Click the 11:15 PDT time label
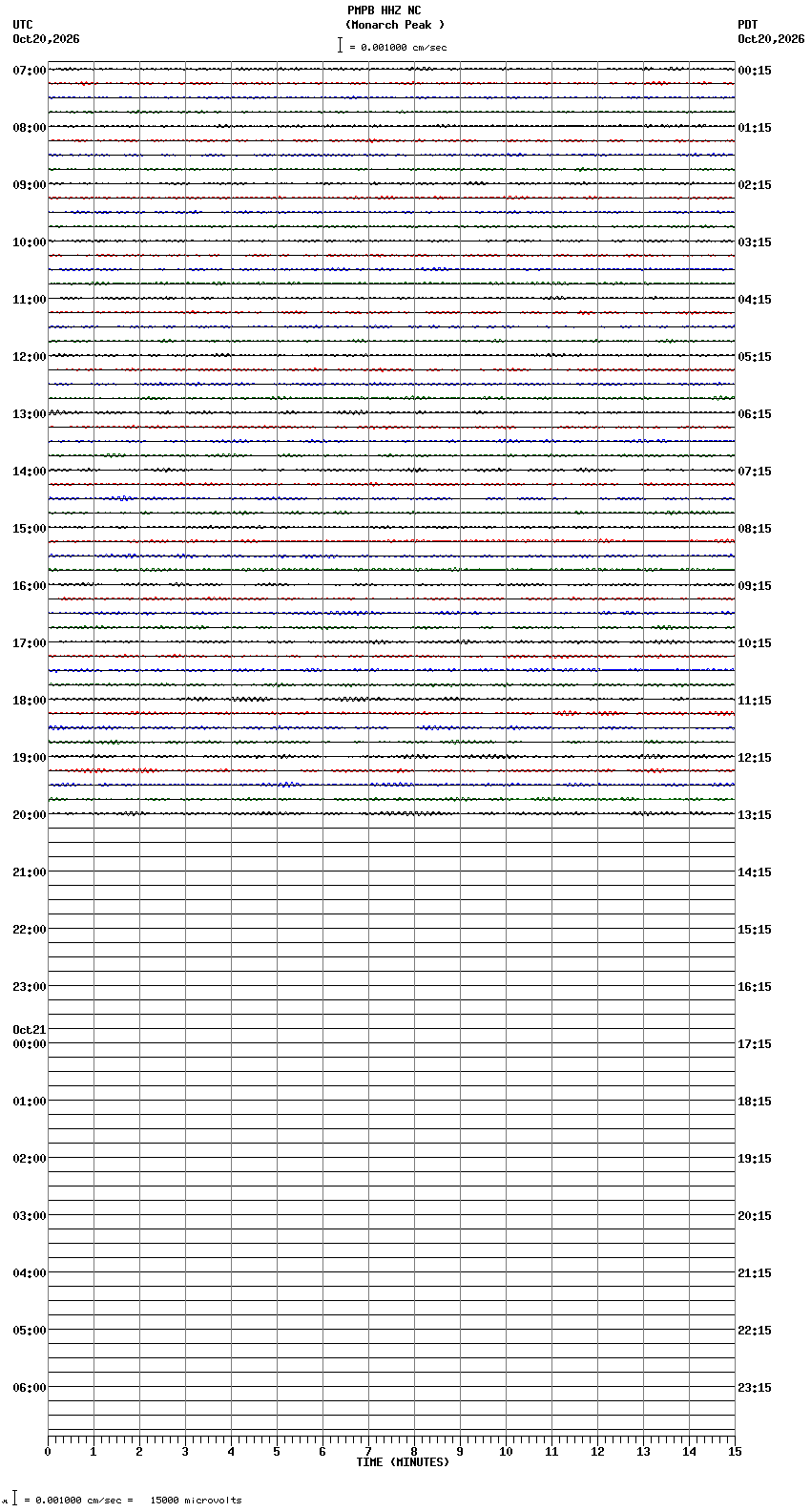Viewport: 811px width, 1512px height. pos(755,701)
